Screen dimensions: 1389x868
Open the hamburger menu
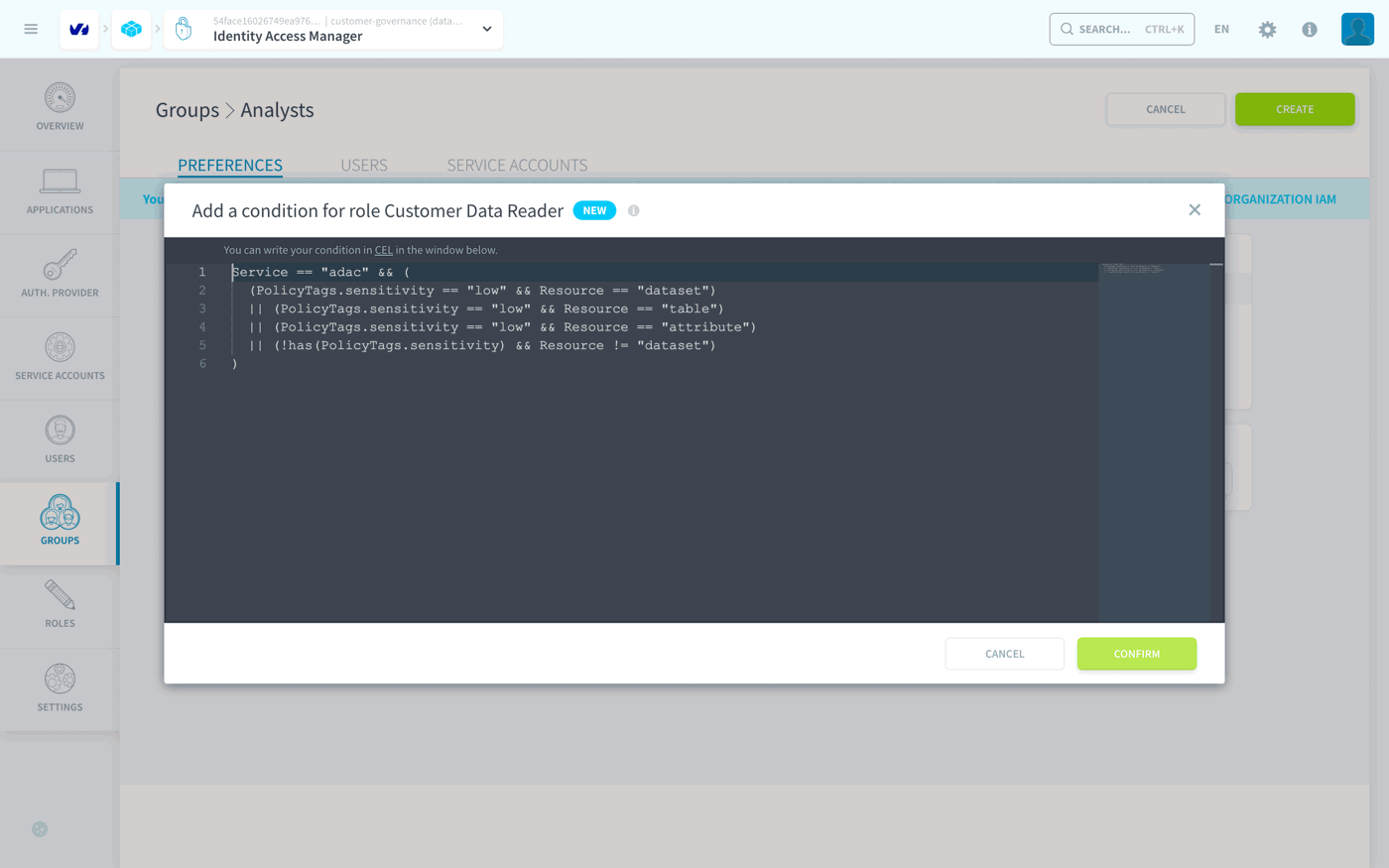pos(31,30)
